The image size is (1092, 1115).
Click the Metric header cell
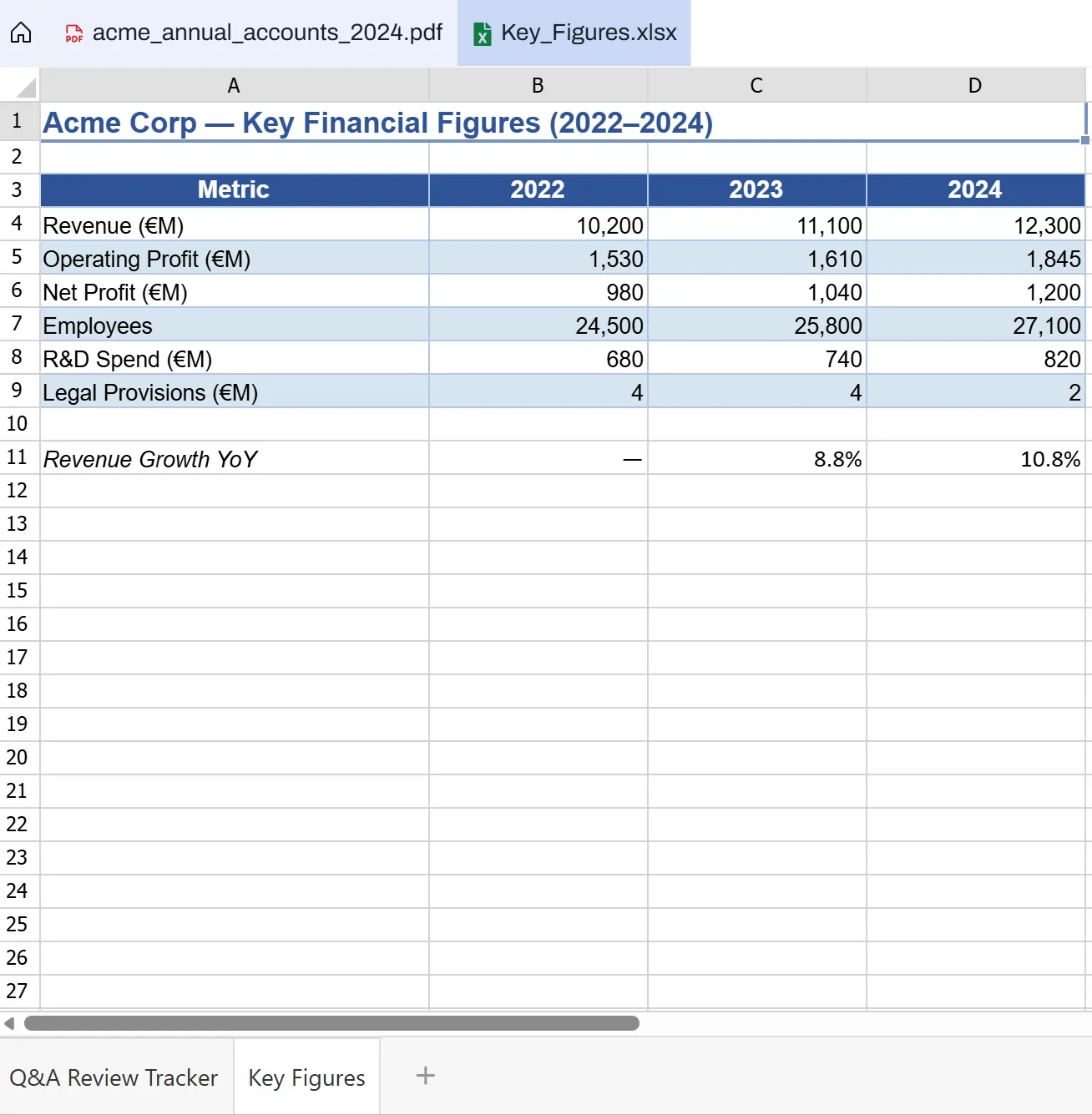pos(233,189)
